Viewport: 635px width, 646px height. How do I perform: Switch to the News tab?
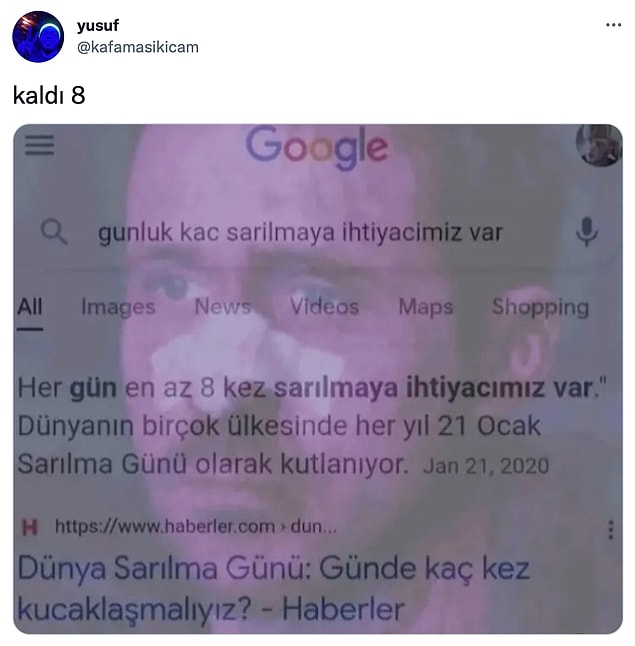tap(223, 307)
